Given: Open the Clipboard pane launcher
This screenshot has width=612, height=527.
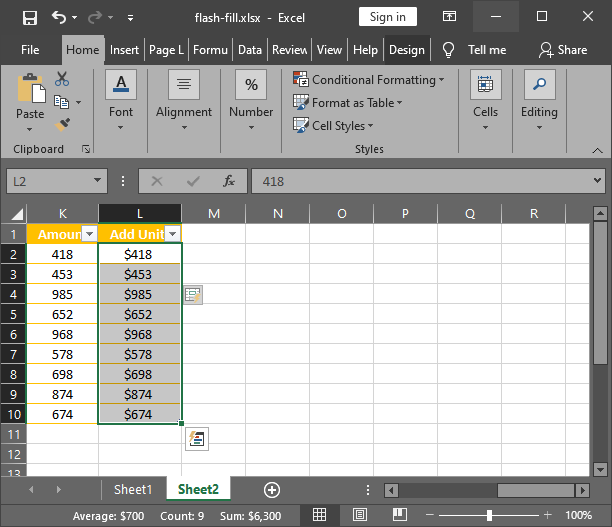Looking at the screenshot, I should (86, 149).
